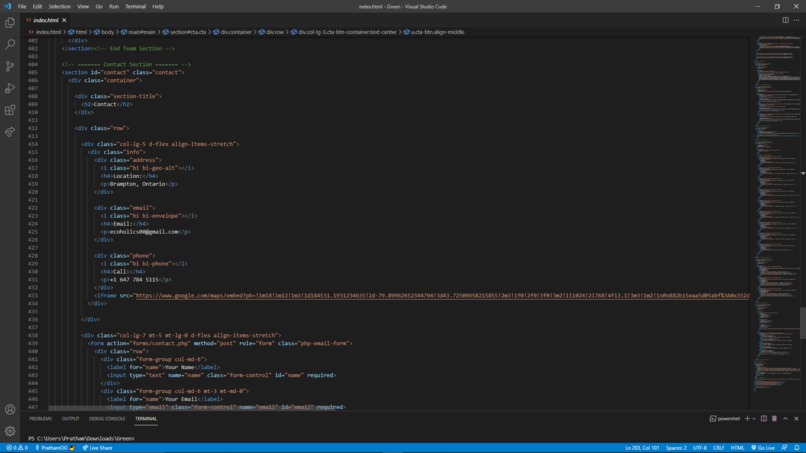Select the index.html editor tab
Viewport: 806px width, 453px height.
pyautogui.click(x=45, y=20)
